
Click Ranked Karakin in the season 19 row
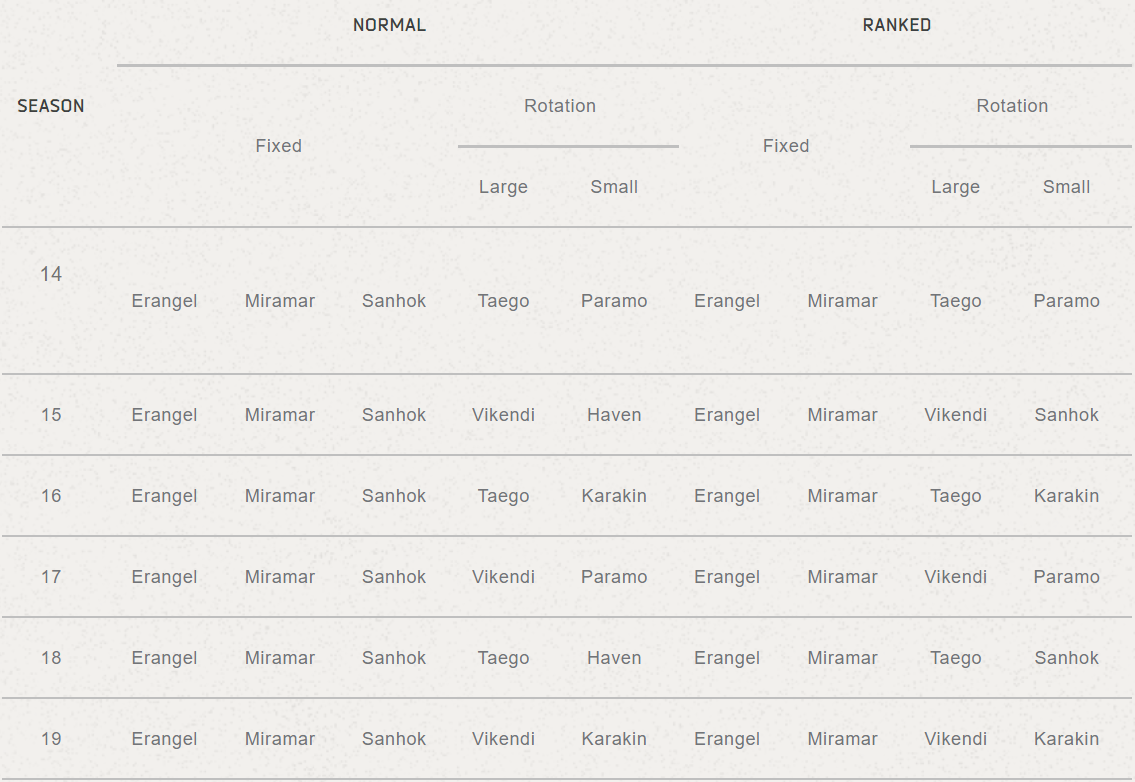1066,739
